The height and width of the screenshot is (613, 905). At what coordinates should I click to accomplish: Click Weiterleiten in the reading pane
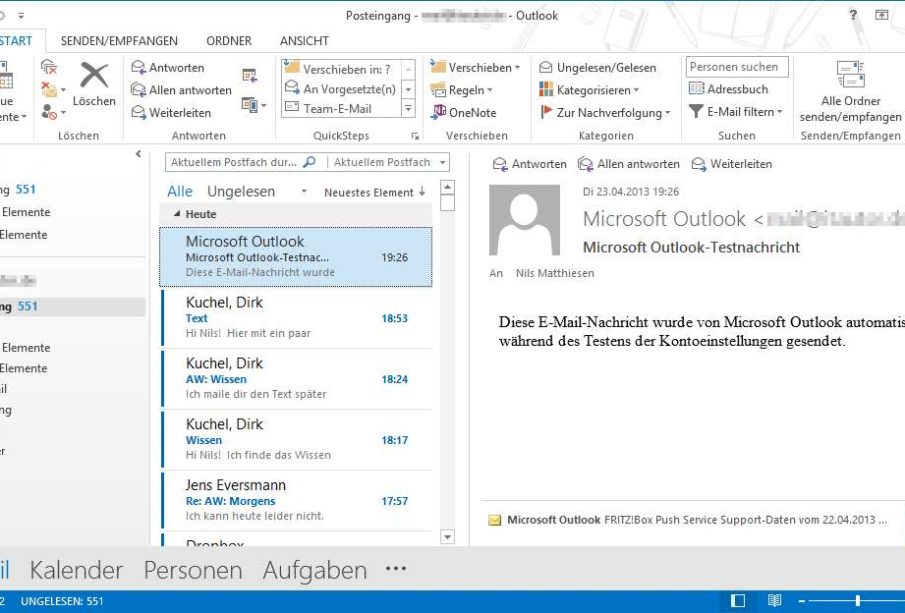pos(731,164)
